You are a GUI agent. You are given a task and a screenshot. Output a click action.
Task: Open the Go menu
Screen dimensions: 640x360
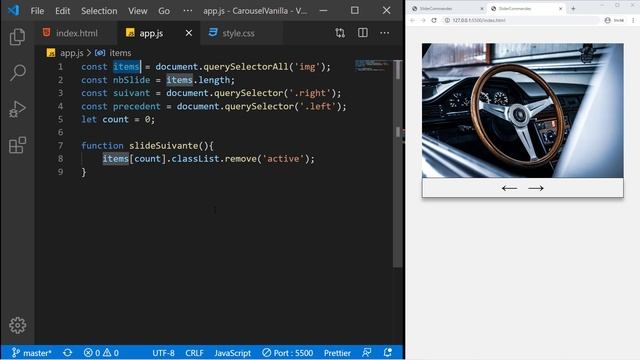[x=164, y=11]
